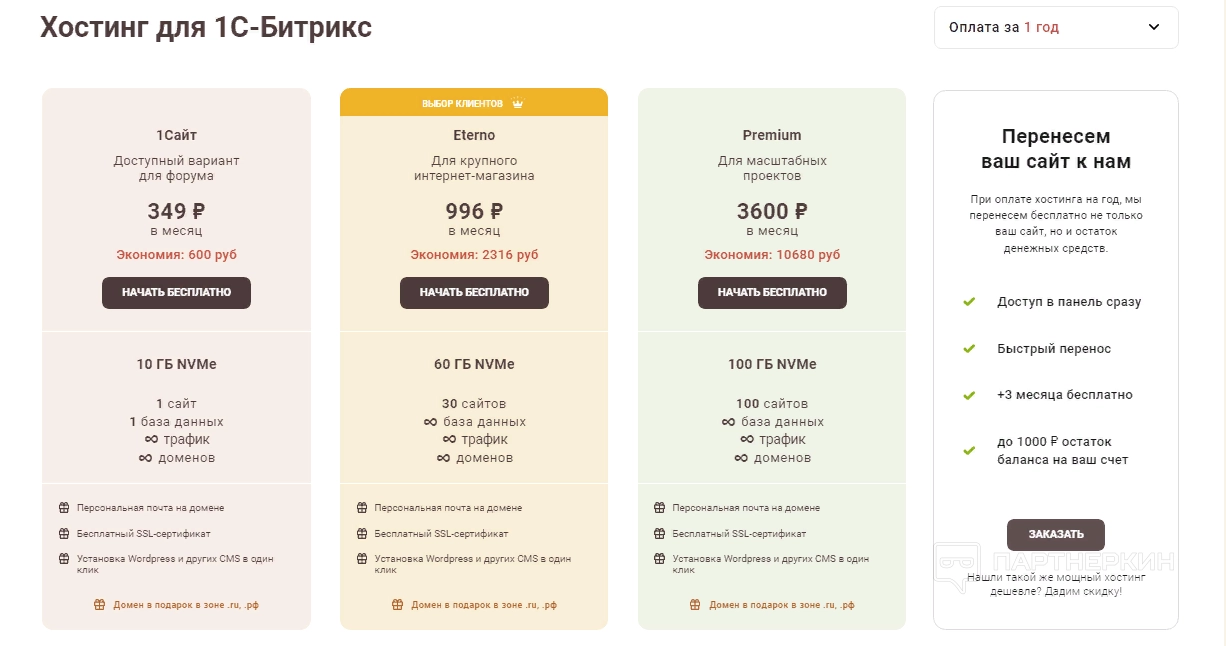Click gift icon beside 1Сайт personal mail

point(64,508)
